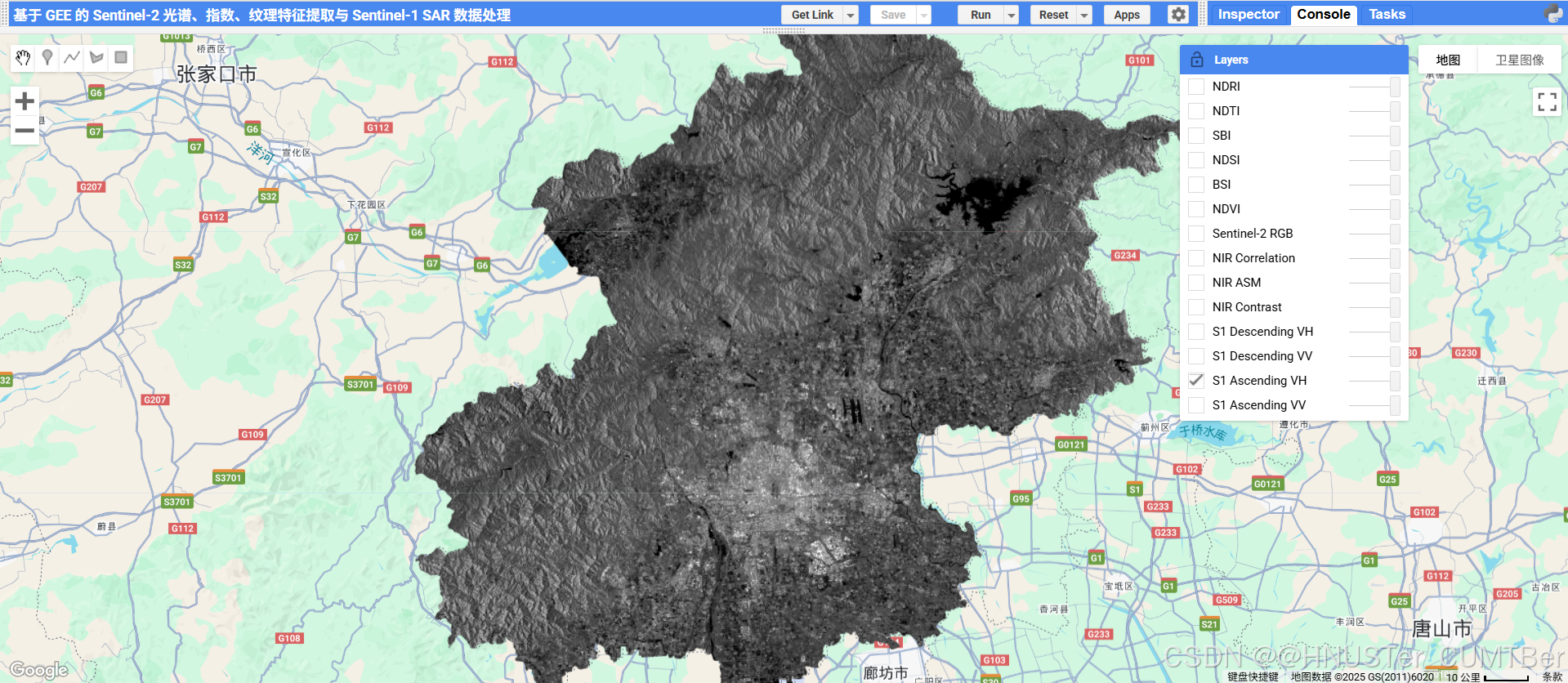Select the draw rectangle tool
The height and width of the screenshot is (683, 1568).
click(x=121, y=57)
